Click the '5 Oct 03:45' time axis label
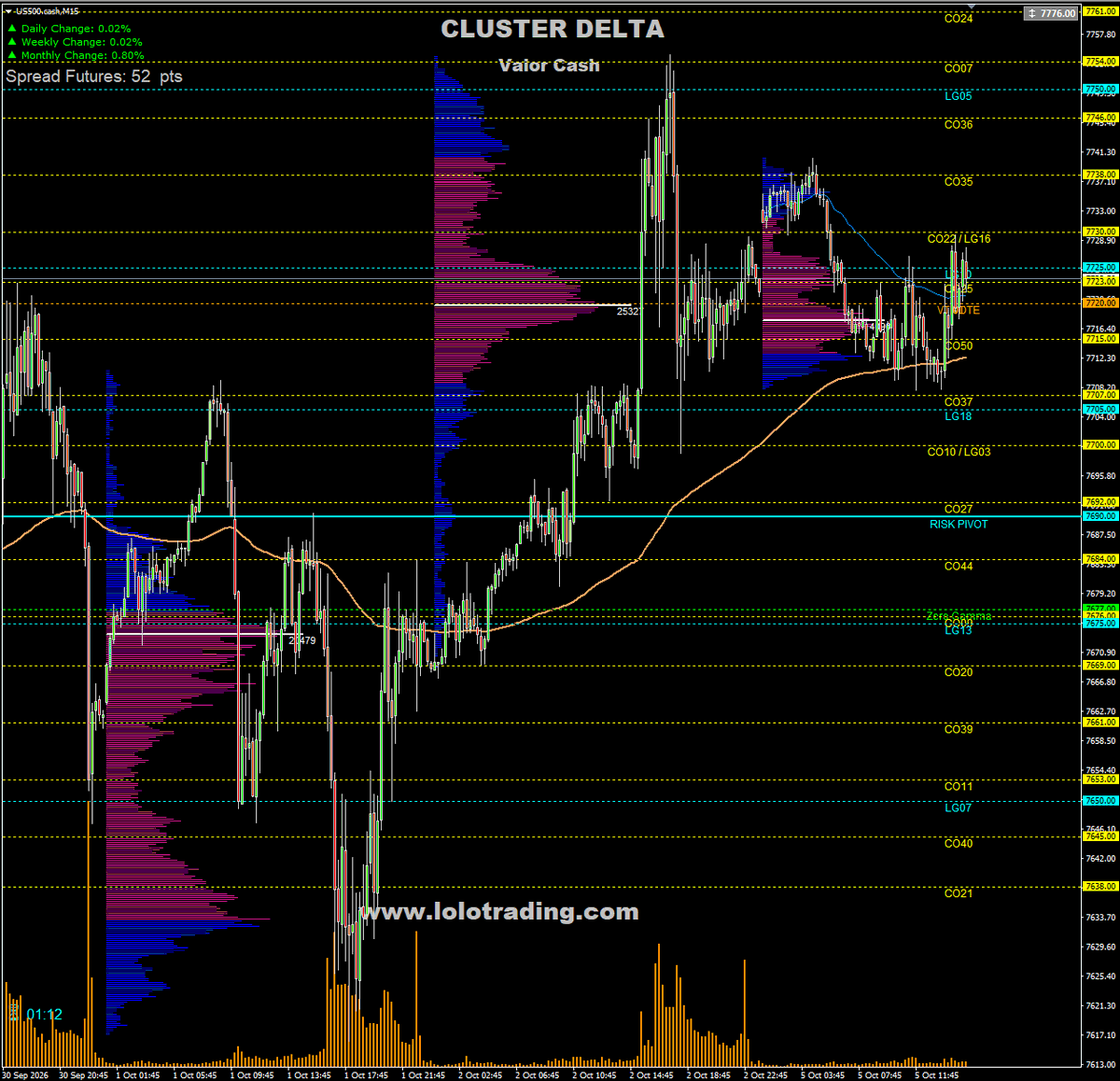This screenshot has width=1120, height=1081. click(x=823, y=1075)
